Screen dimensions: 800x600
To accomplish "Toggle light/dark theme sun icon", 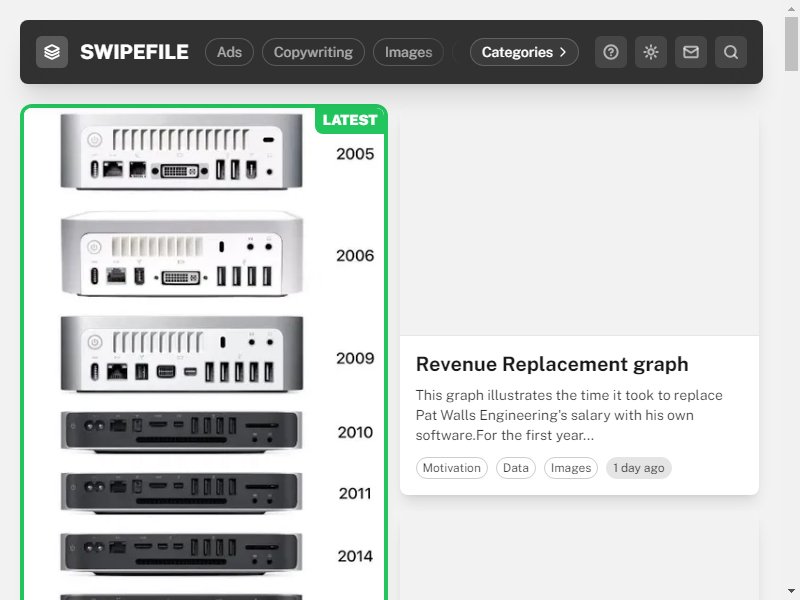I will click(651, 52).
